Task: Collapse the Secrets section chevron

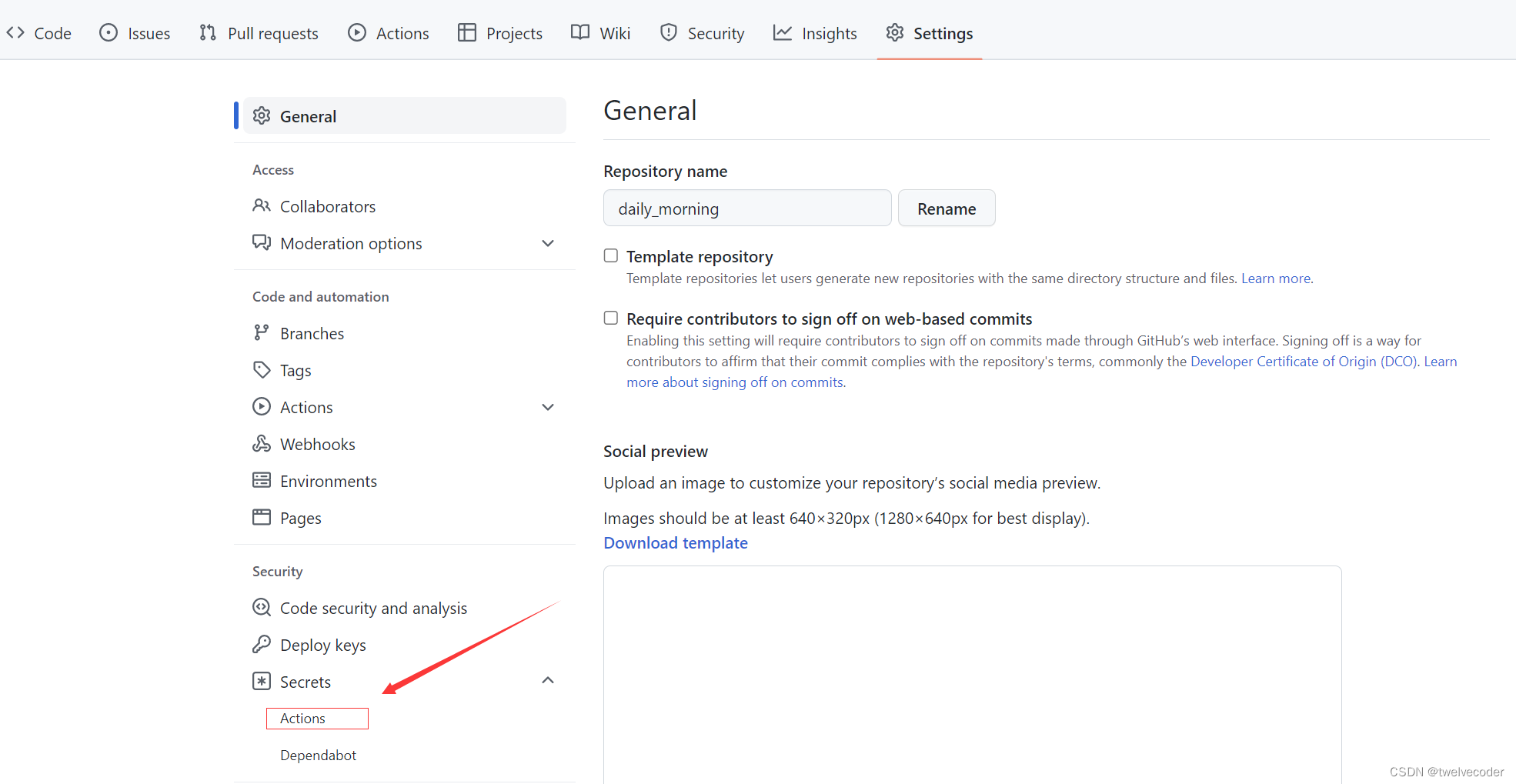Action: point(548,680)
